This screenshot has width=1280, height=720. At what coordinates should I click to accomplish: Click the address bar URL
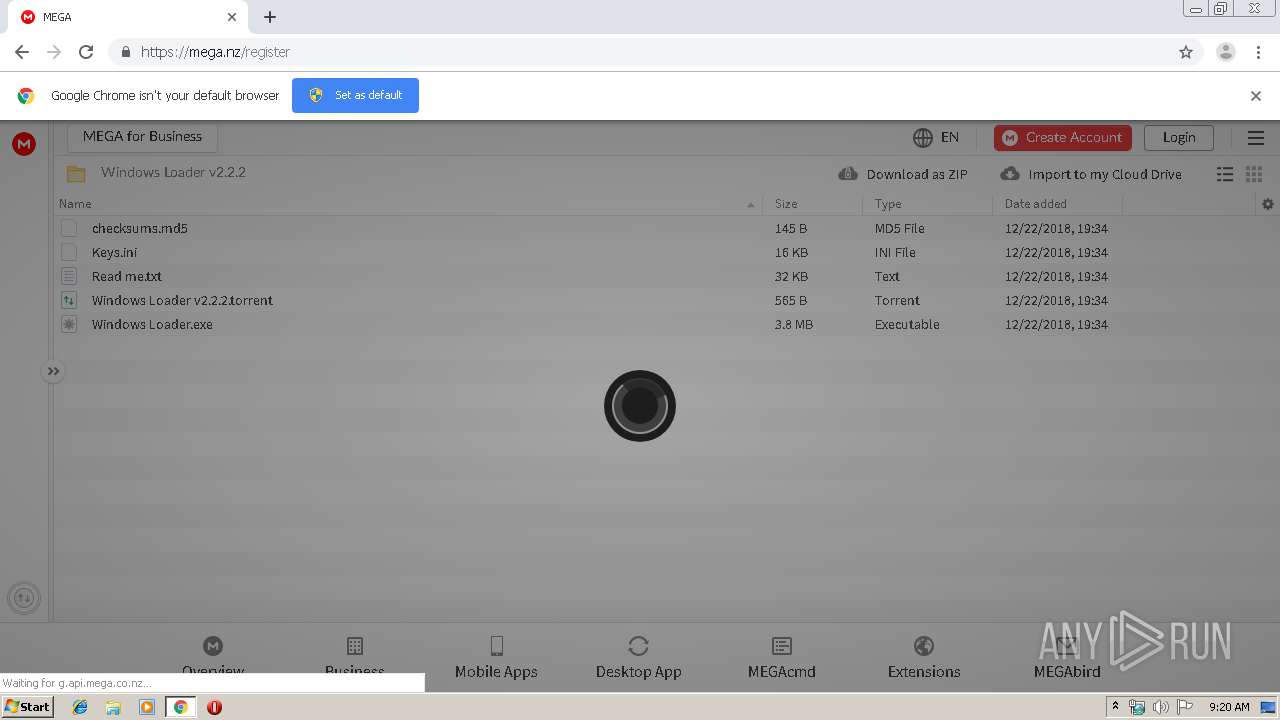215,52
